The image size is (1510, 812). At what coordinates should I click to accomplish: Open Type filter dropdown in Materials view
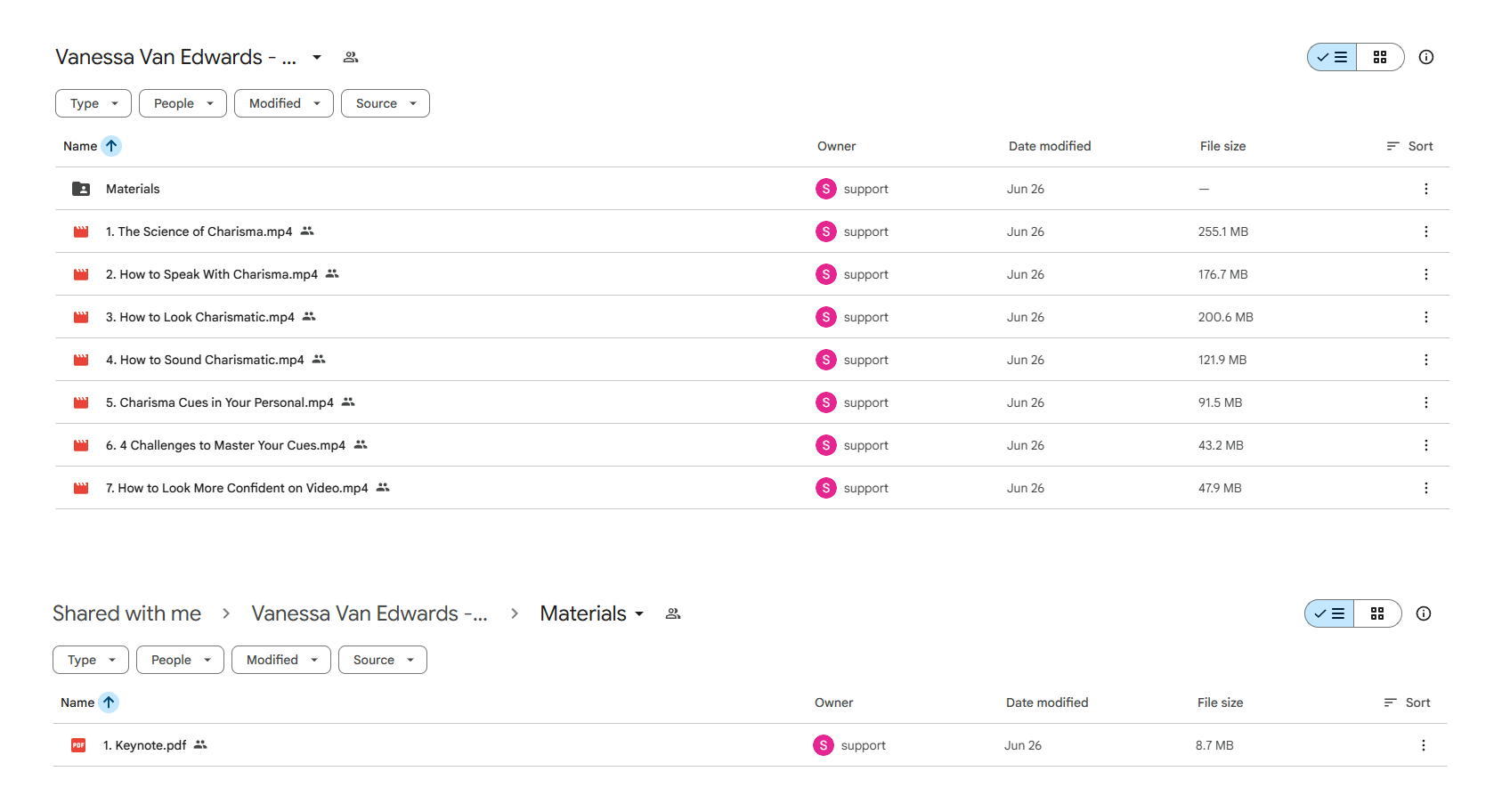[91, 660]
